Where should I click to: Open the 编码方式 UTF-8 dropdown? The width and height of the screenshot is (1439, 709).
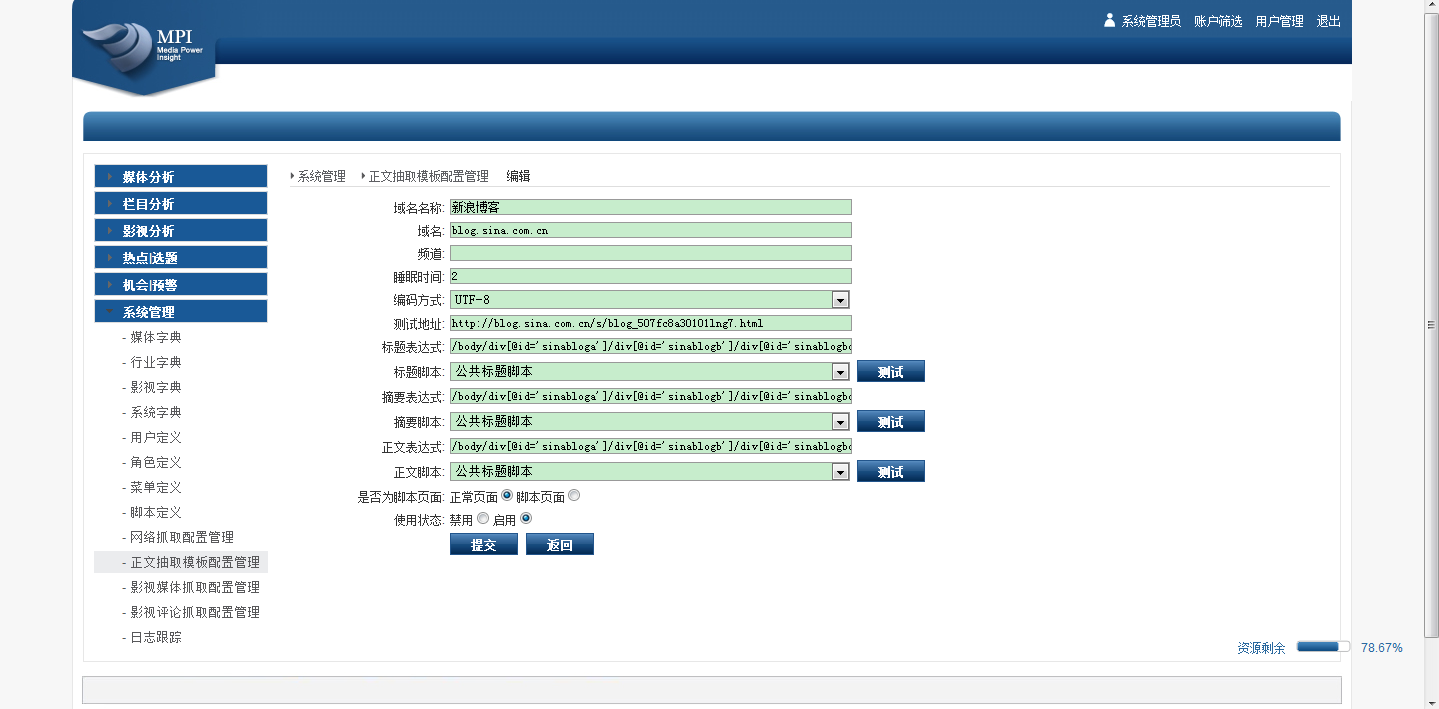840,300
